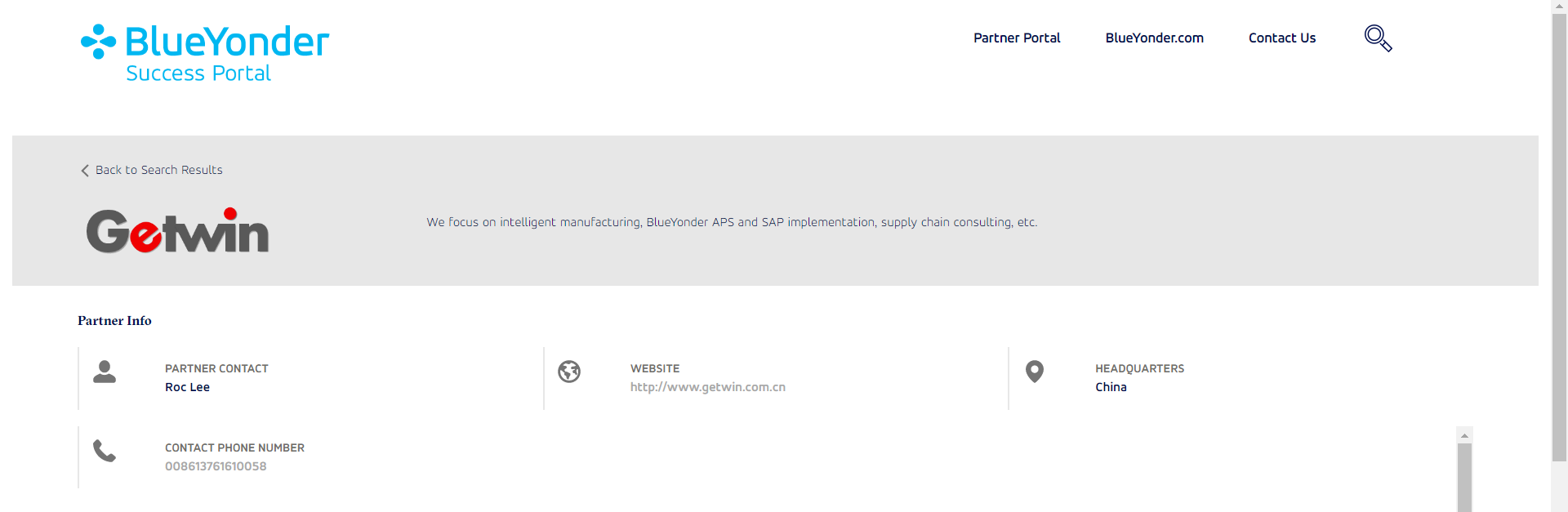The width and height of the screenshot is (1568, 512).
Task: Visit the http://www.getwin.com.cn website link
Action: coord(708,387)
